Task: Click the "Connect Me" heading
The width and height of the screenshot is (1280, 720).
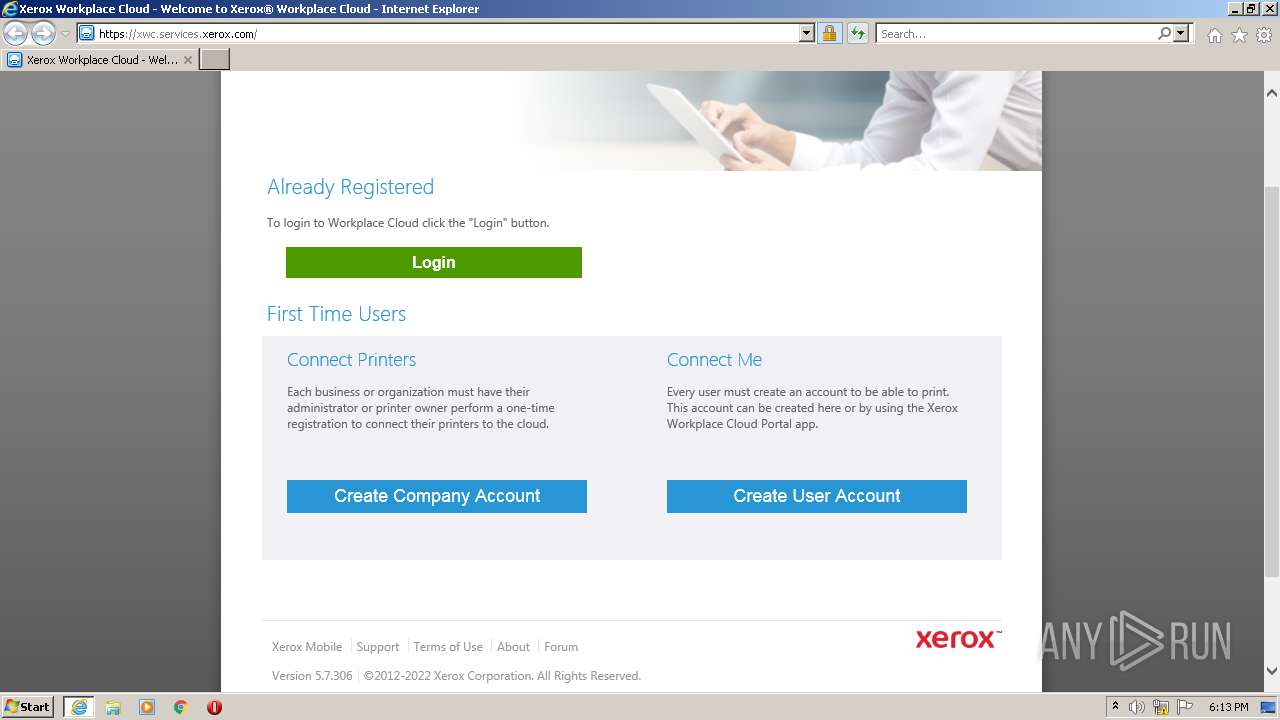Action: pyautogui.click(x=714, y=360)
